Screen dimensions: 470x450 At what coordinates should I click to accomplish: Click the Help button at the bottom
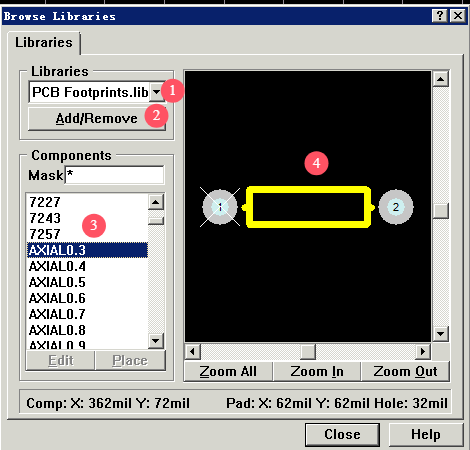pos(426,434)
